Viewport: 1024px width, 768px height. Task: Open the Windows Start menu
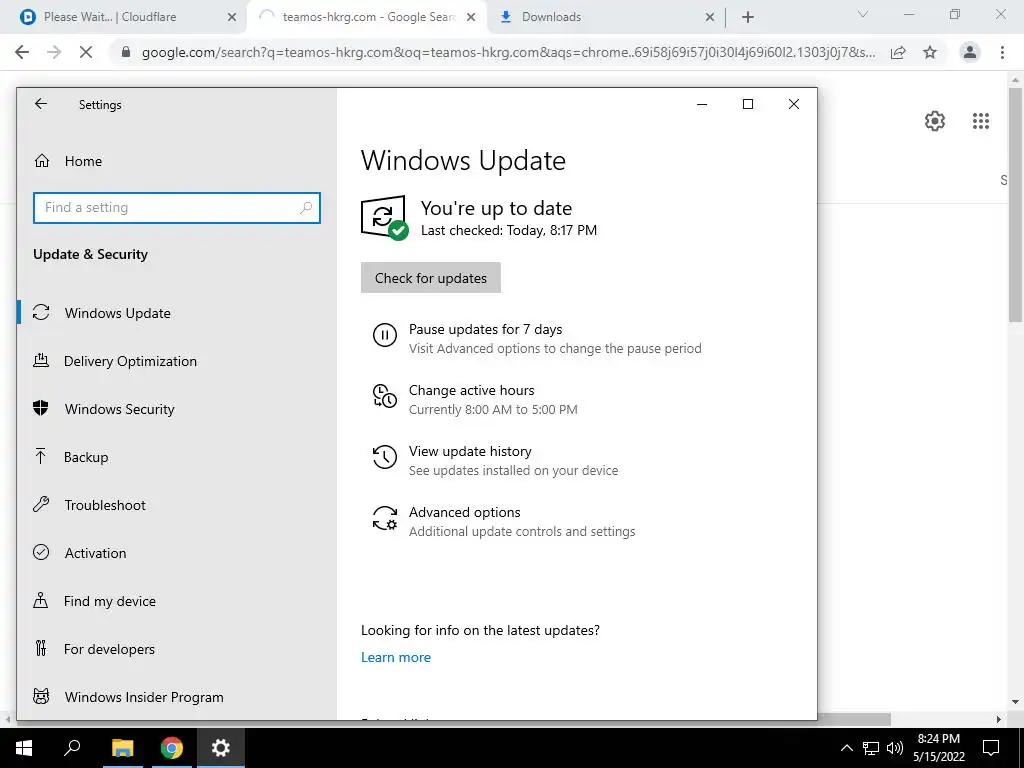[x=24, y=748]
